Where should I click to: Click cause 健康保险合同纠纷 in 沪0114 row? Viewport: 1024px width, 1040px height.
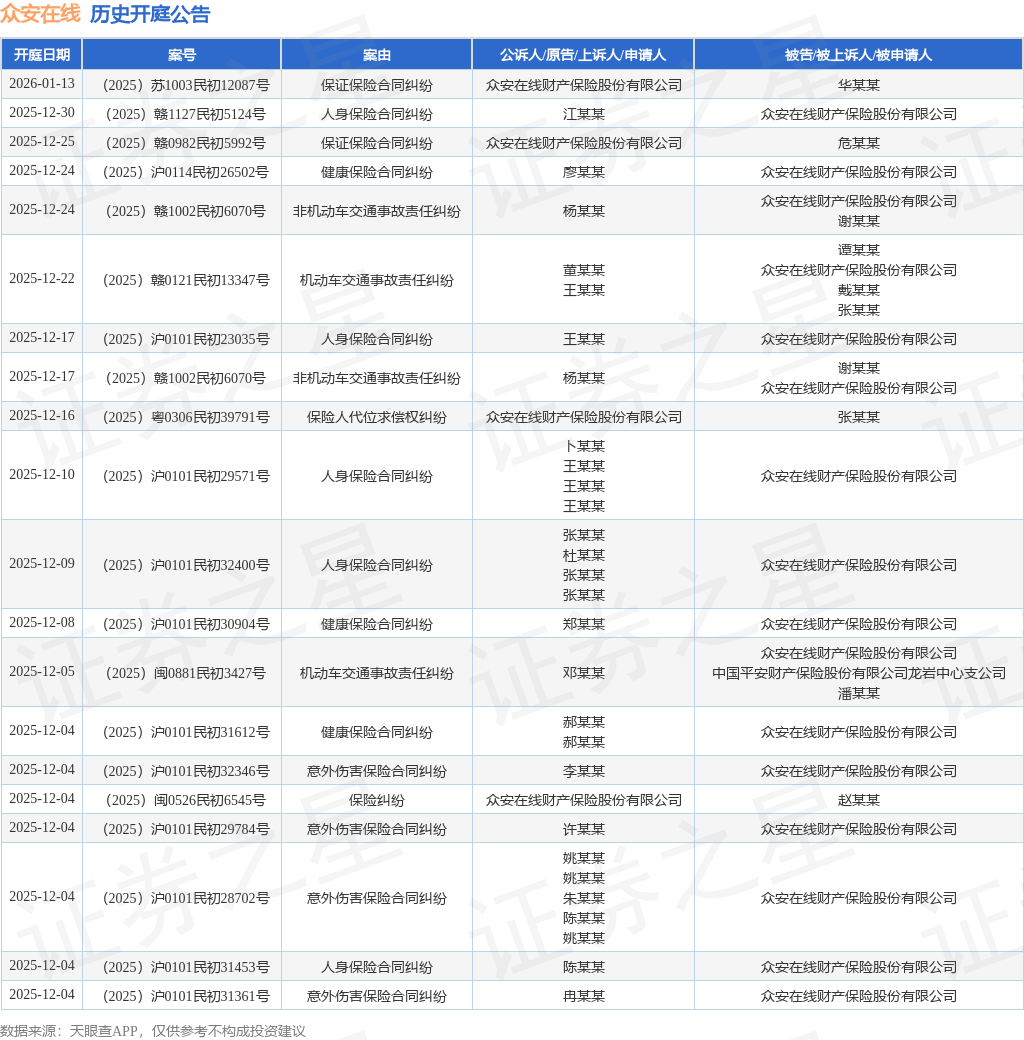coord(377,172)
